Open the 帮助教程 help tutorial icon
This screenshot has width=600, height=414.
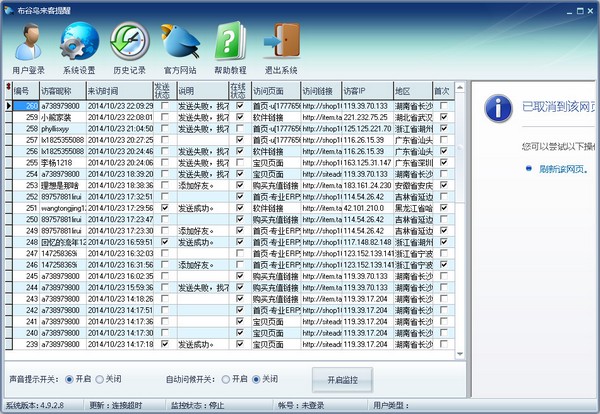pos(231,44)
